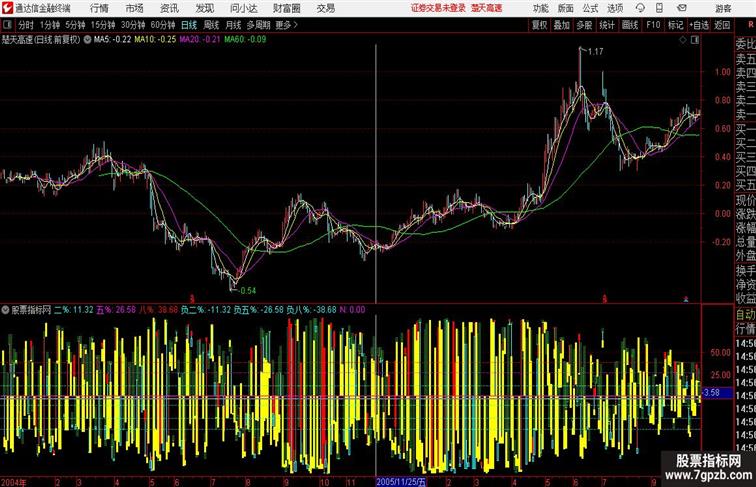756x487 pixels.
Task: Select the 日线 daily tab
Action: point(189,25)
